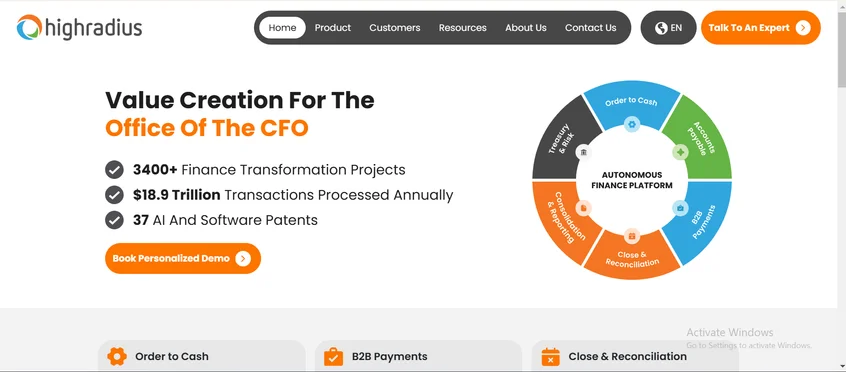Click the Treasury & Risk bank icon
The height and width of the screenshot is (372, 846).
pos(583,152)
